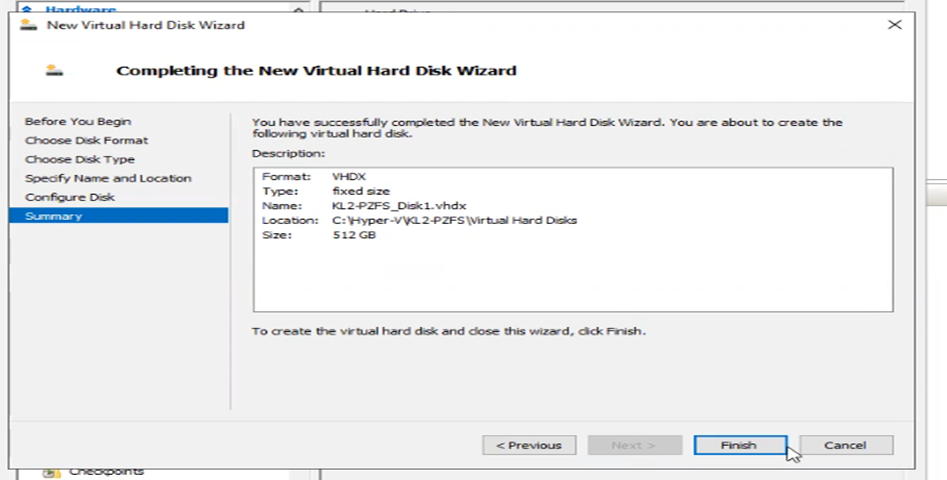Open the Choose Disk Format step
947x480 pixels.
click(86, 140)
